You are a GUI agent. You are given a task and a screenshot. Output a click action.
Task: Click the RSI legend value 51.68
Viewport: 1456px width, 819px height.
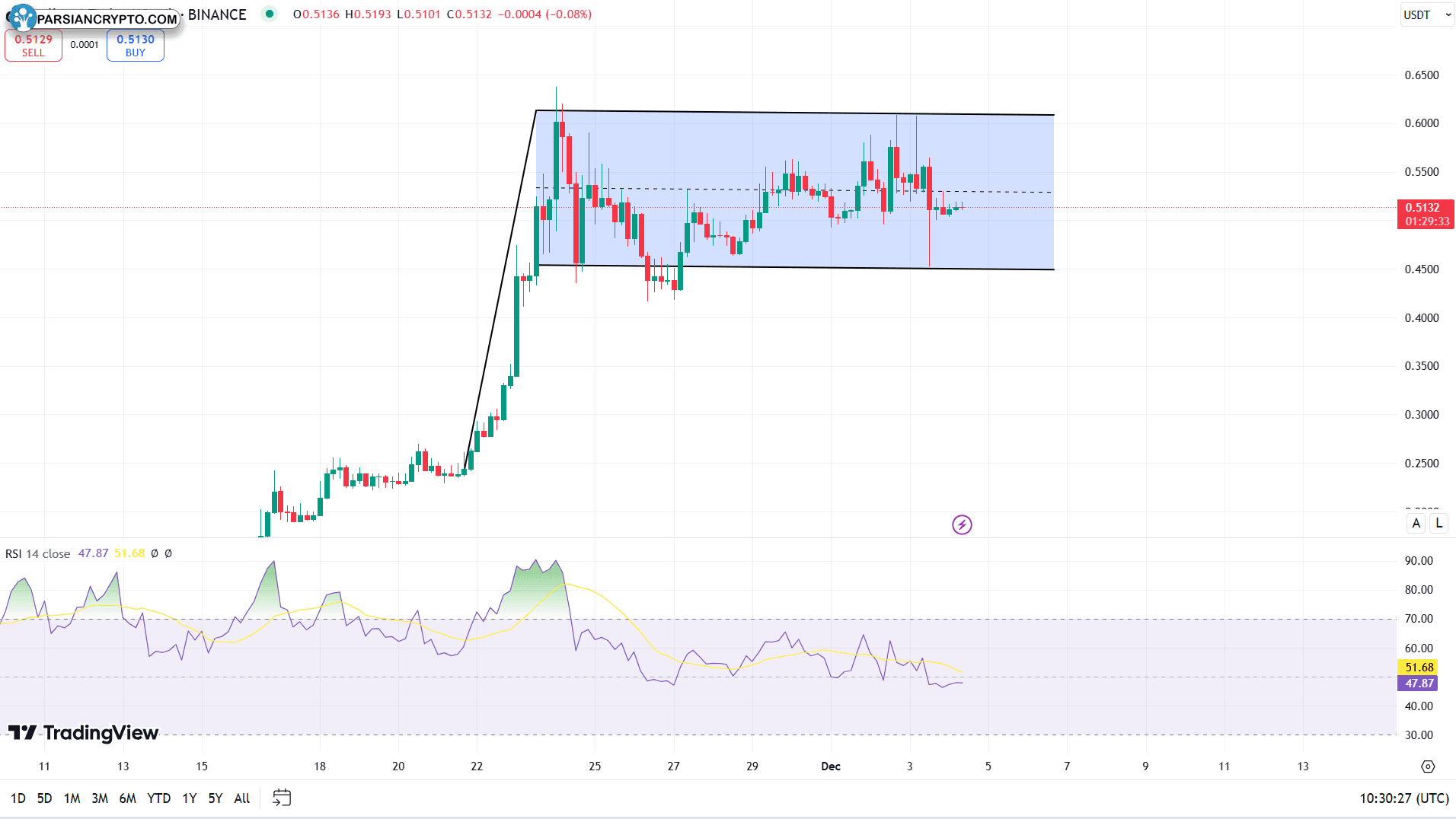129,553
